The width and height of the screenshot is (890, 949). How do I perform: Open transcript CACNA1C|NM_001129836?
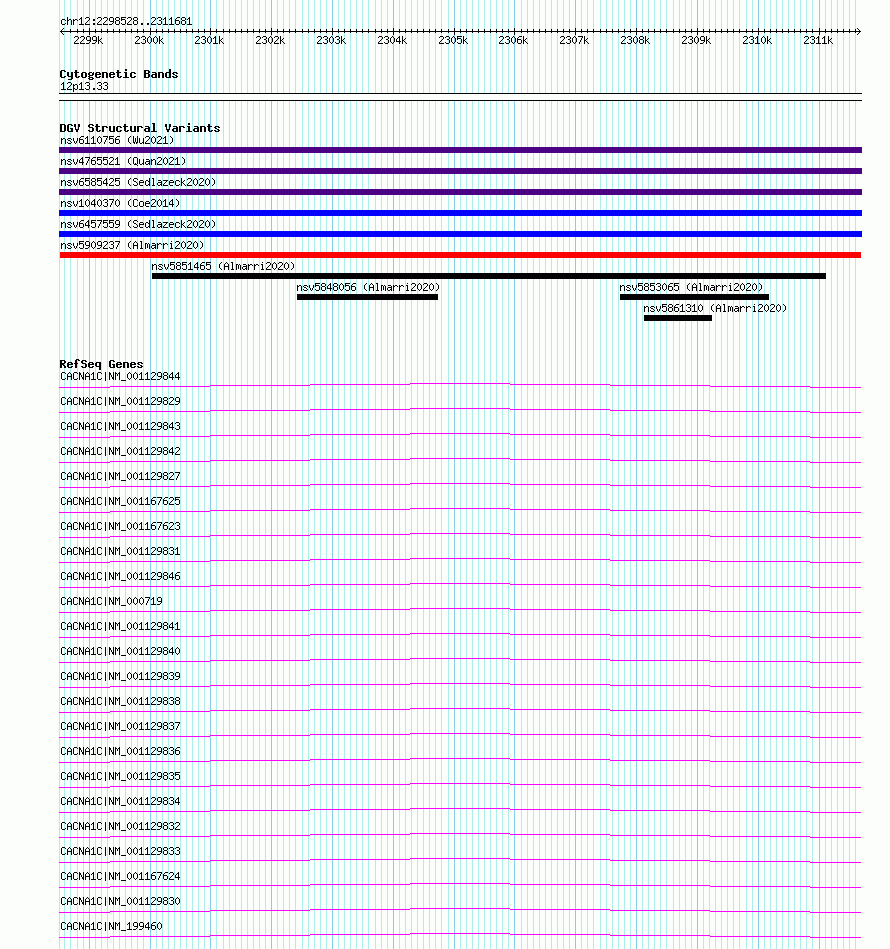120,752
